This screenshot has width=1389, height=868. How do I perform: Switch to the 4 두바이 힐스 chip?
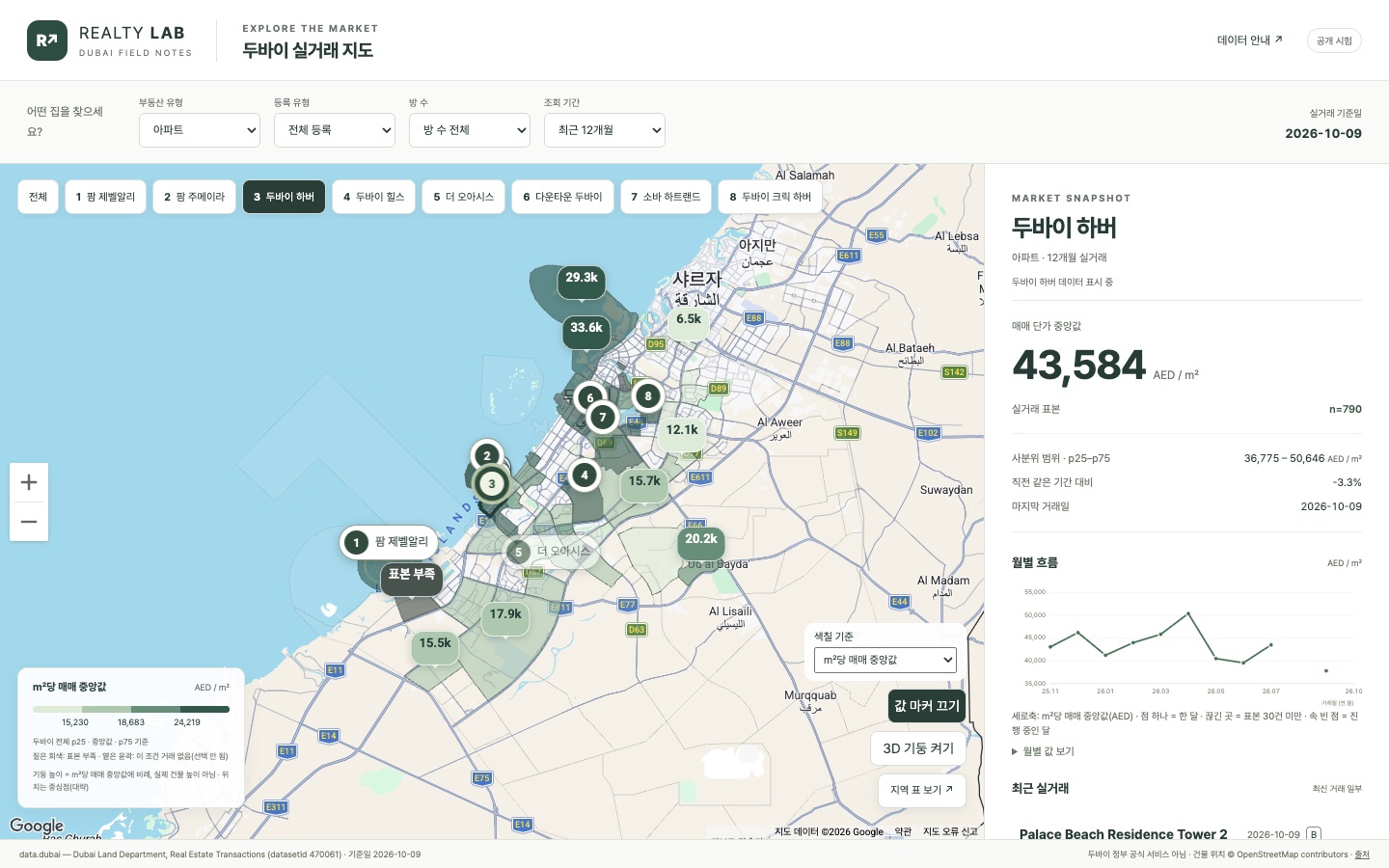pyautogui.click(x=373, y=197)
